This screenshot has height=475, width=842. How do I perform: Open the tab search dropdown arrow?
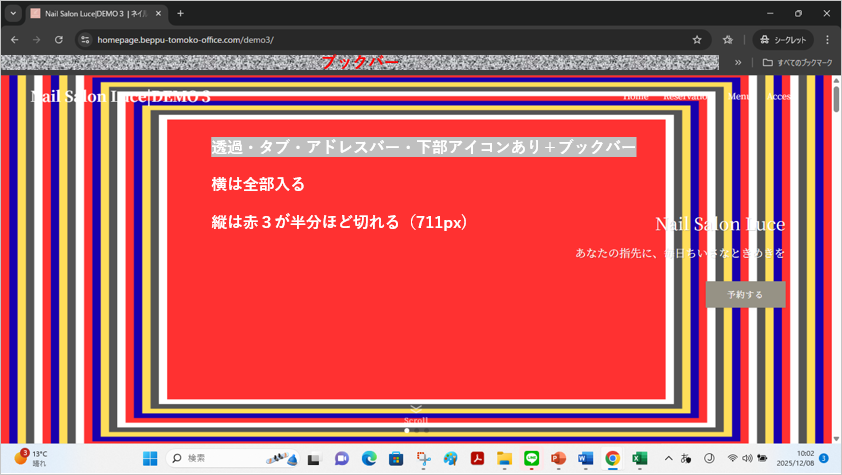[13, 13]
